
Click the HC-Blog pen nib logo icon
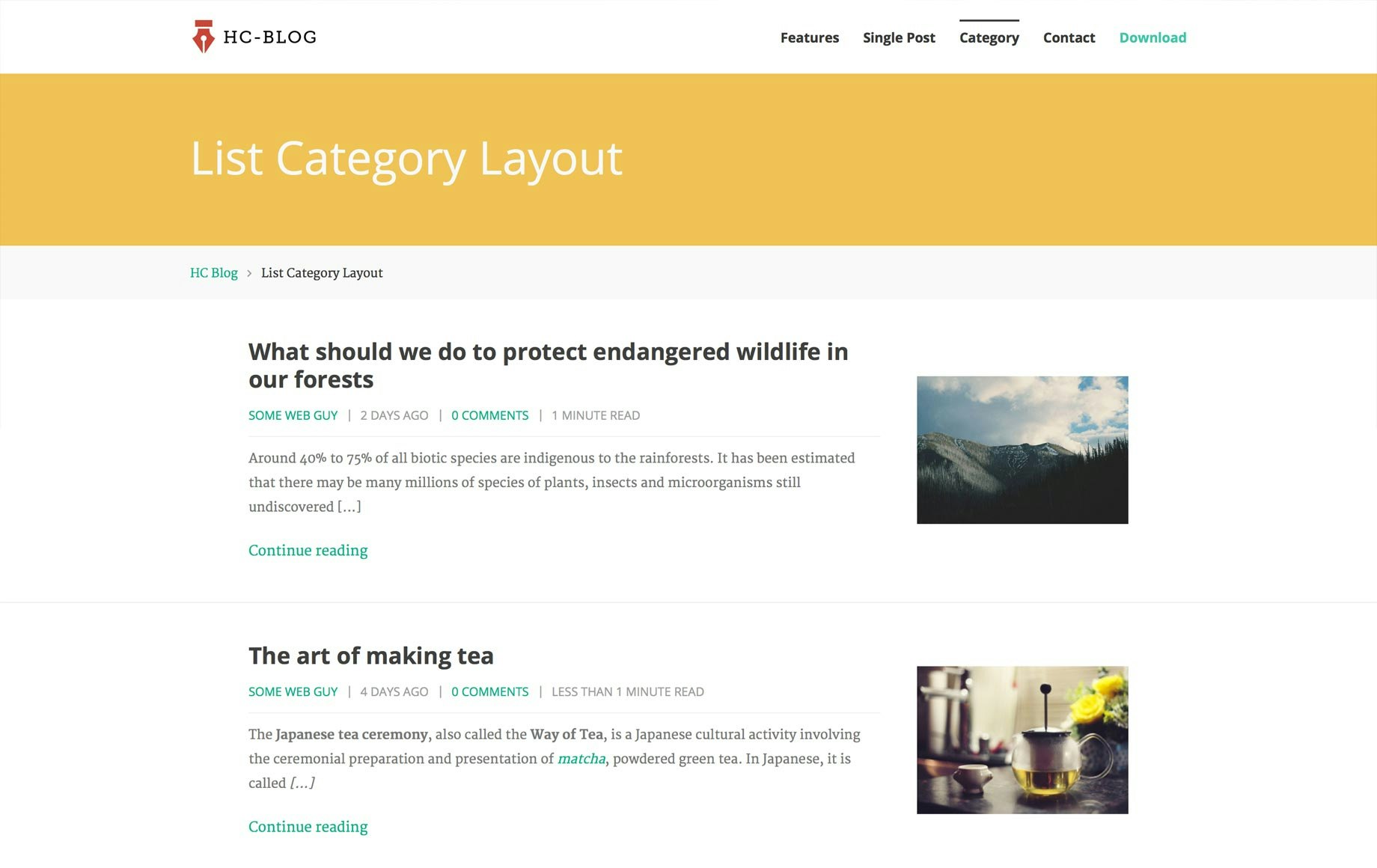(203, 37)
